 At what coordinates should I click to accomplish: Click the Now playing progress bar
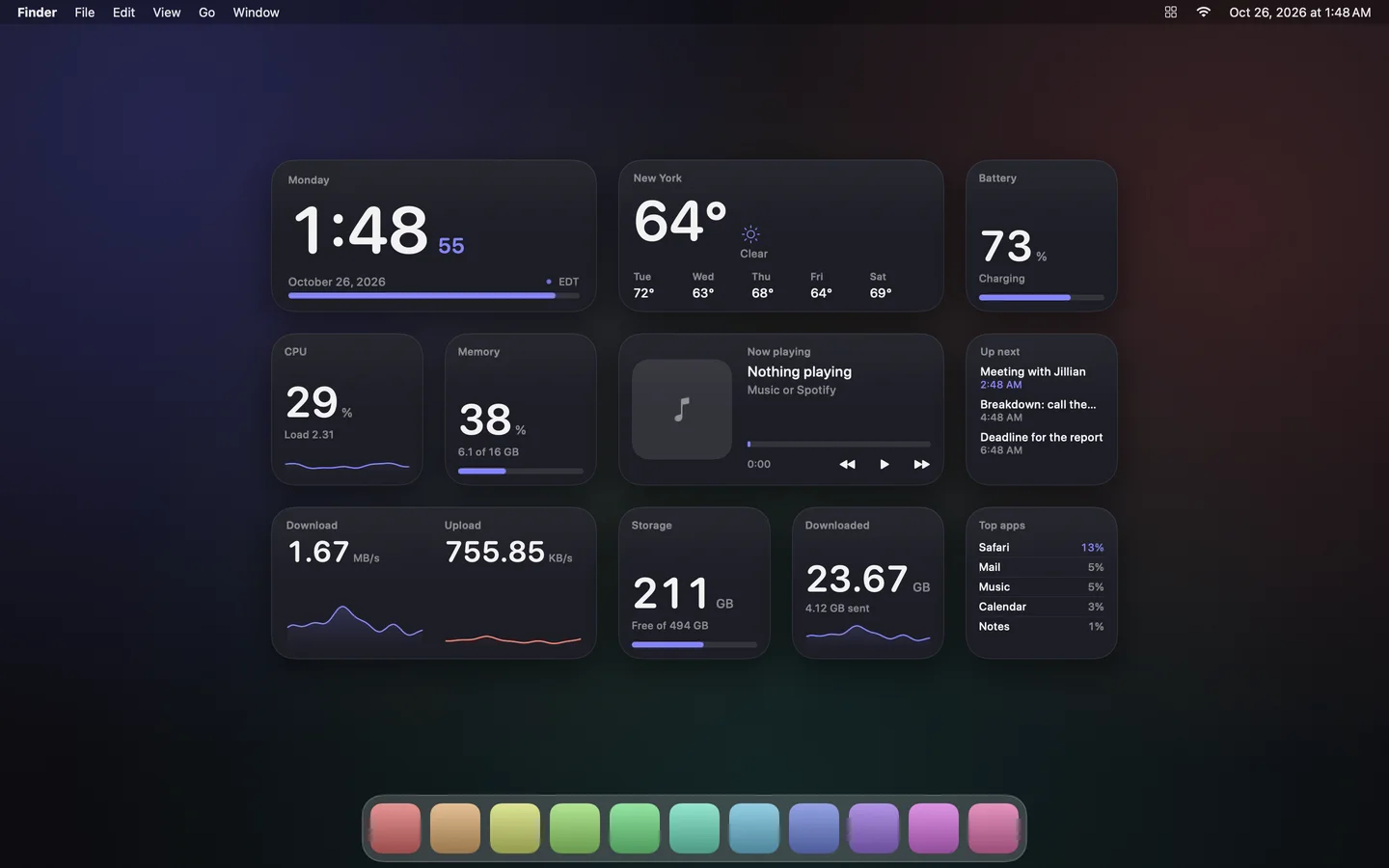839,444
